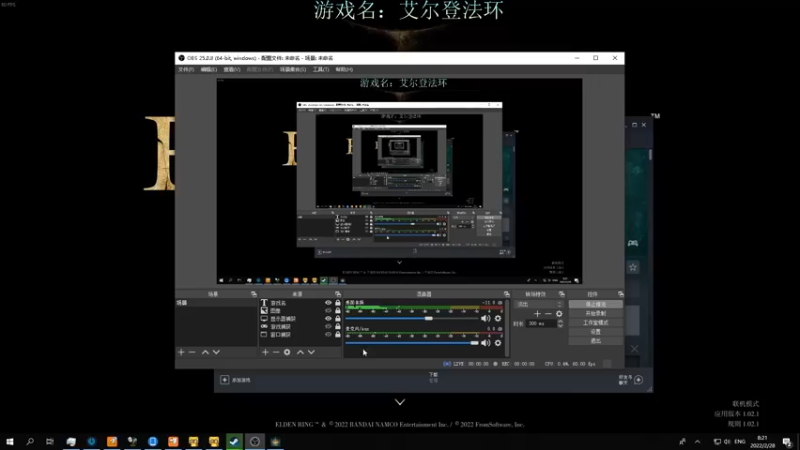Viewport: 800px width, 450px height.
Task: Open the Windows Start menu
Action: 10,441
